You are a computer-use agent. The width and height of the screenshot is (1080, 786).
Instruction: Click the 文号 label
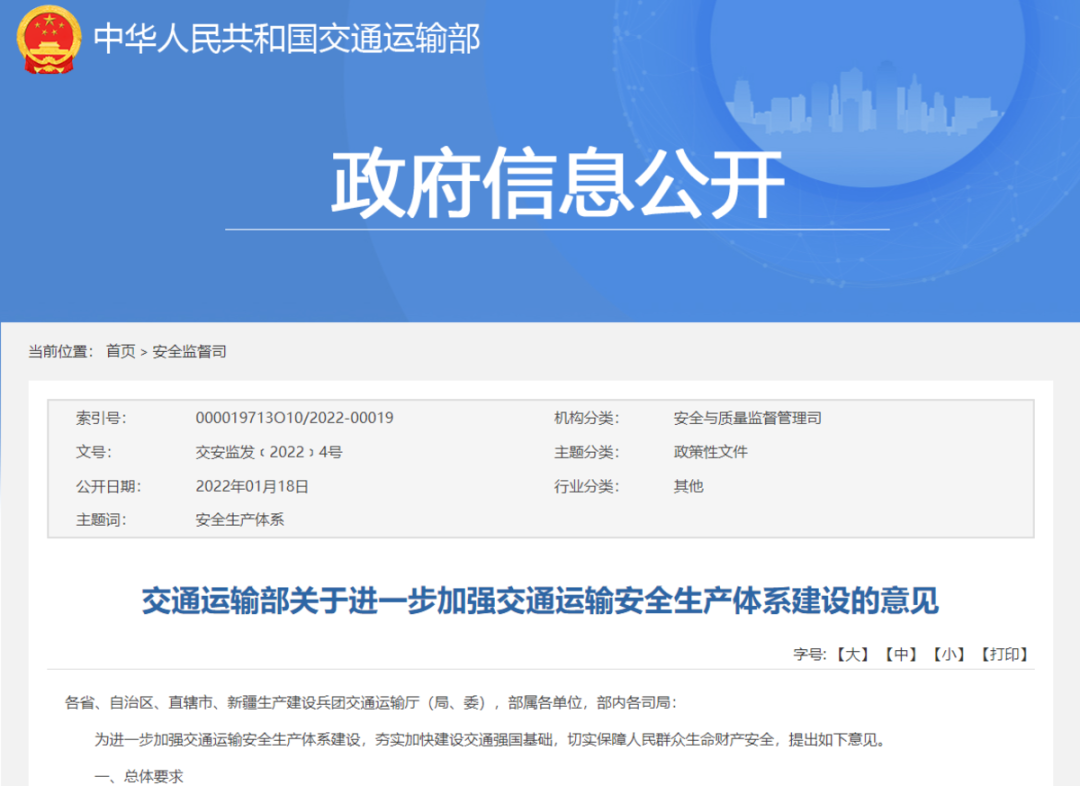94,452
